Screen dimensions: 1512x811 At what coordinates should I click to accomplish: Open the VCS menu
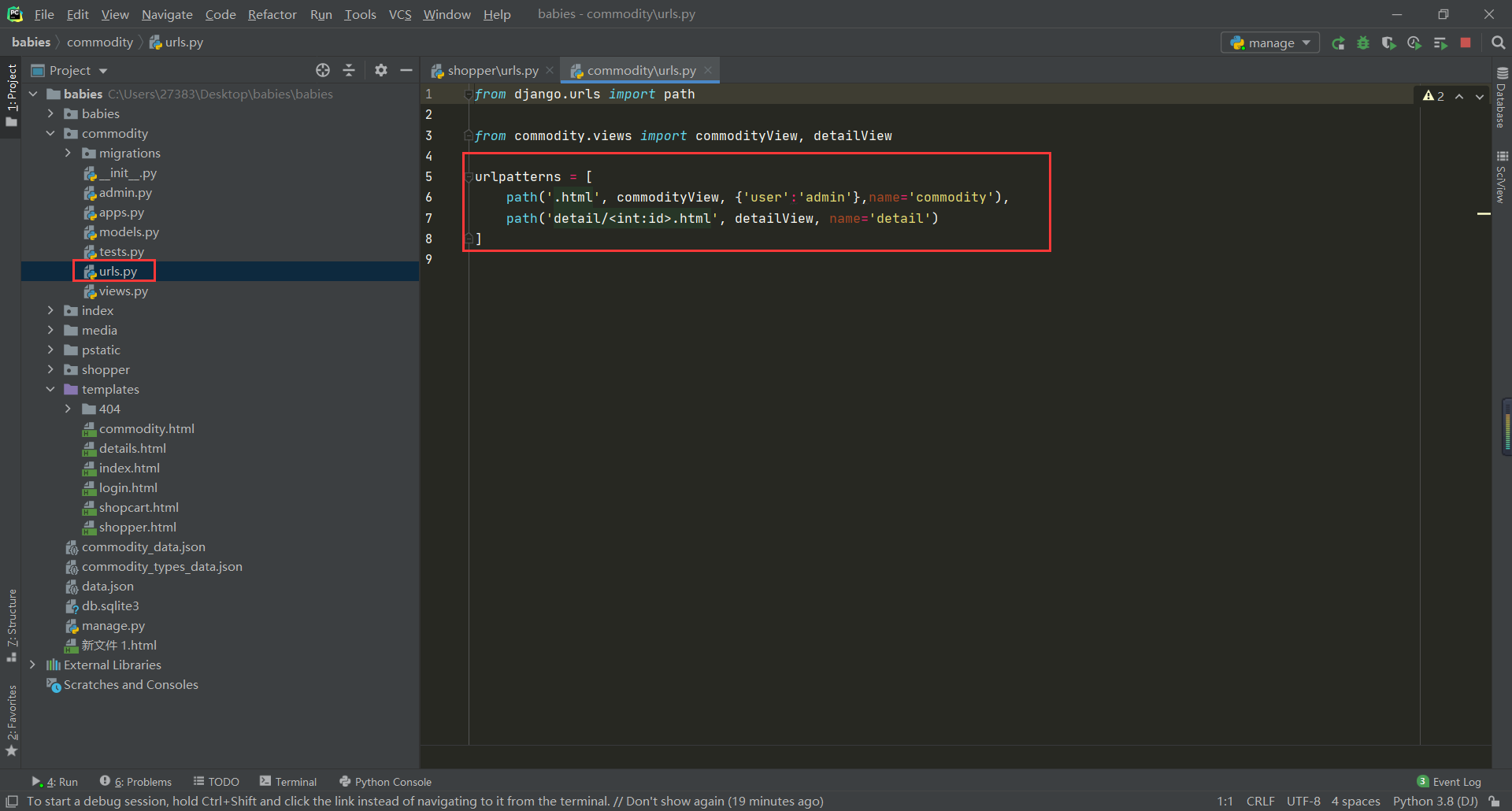coord(400,14)
